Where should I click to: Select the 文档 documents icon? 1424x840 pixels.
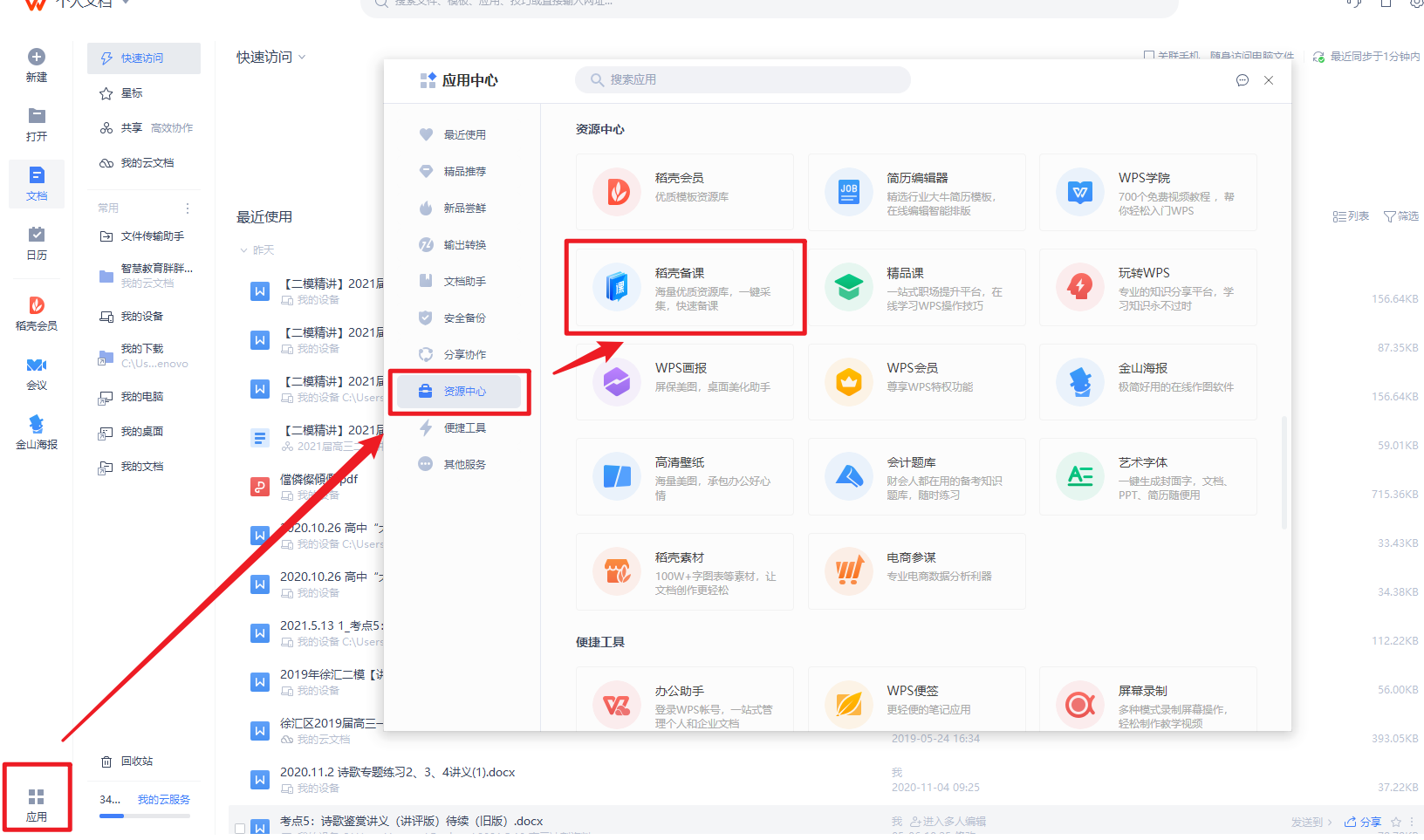(37, 175)
